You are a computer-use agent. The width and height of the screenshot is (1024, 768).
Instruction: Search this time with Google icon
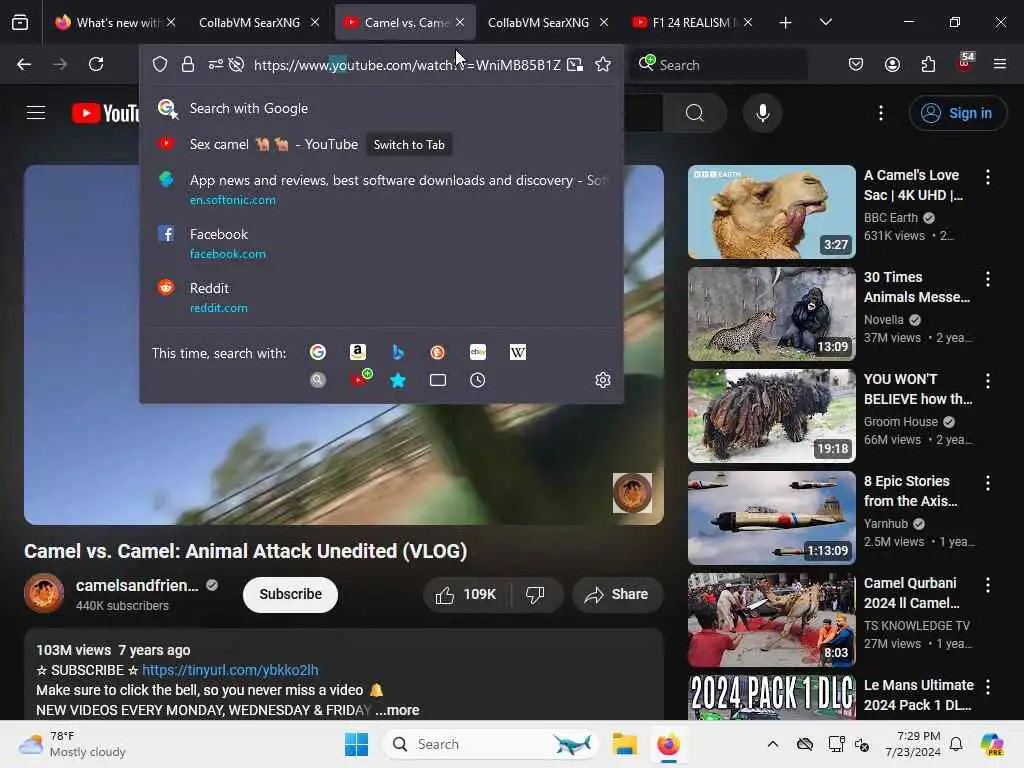tap(318, 353)
